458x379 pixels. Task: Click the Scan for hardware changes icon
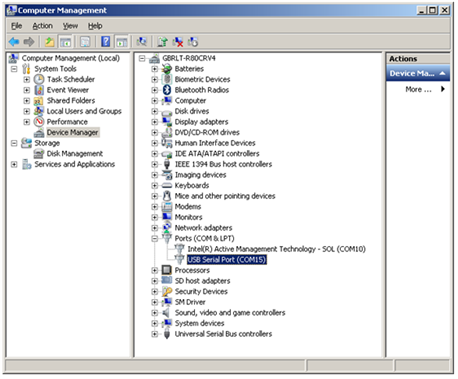point(142,42)
